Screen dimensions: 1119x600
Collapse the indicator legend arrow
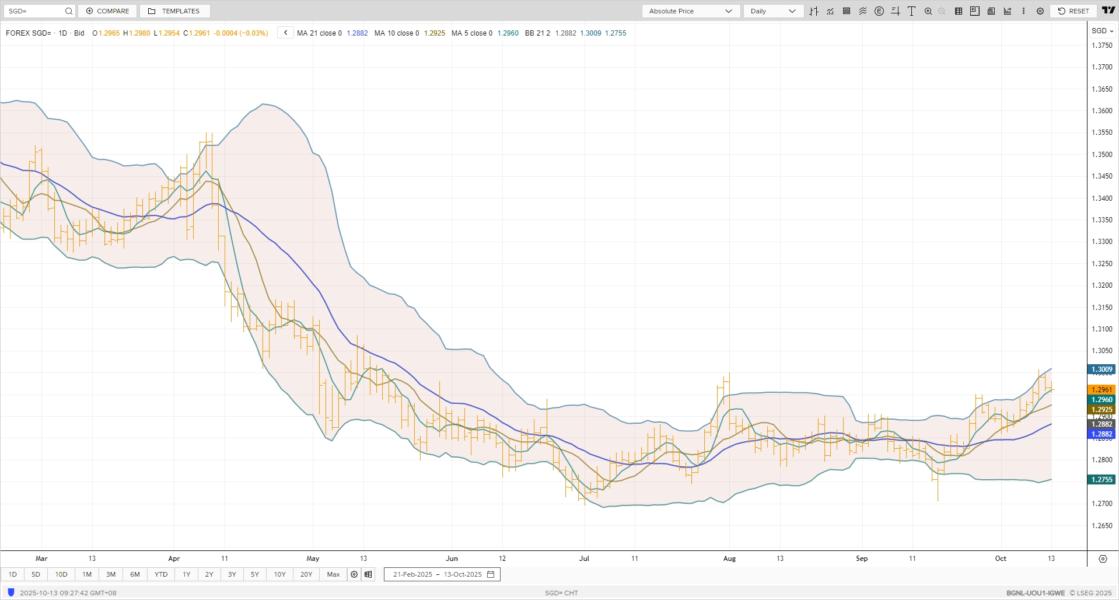285,33
